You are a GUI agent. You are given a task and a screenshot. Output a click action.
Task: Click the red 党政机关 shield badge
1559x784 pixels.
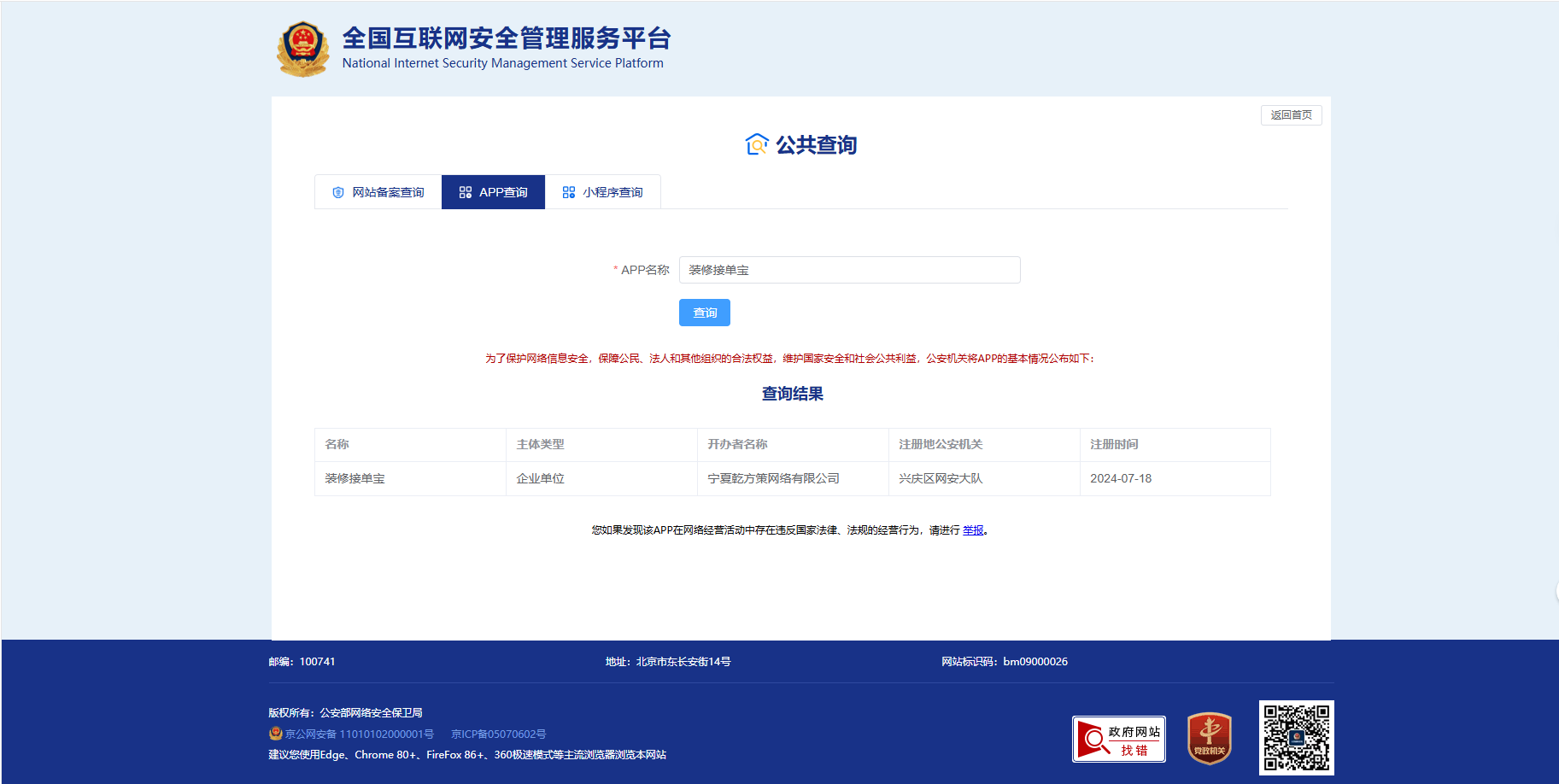1210,739
